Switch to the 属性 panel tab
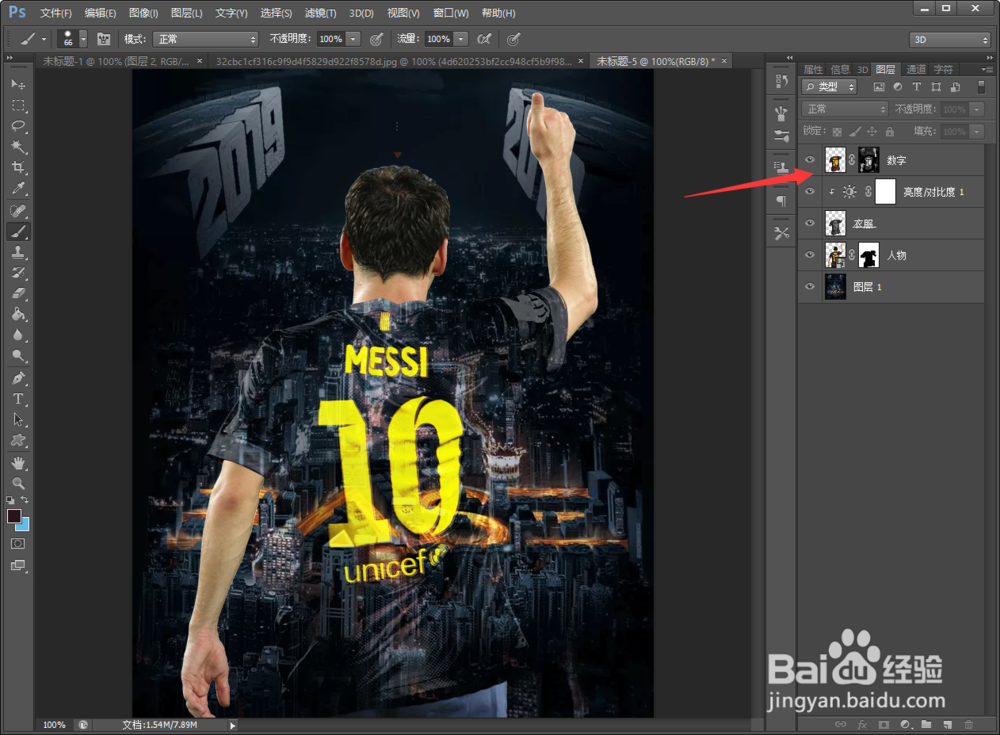Screen dimensions: 1000x735 [813, 70]
